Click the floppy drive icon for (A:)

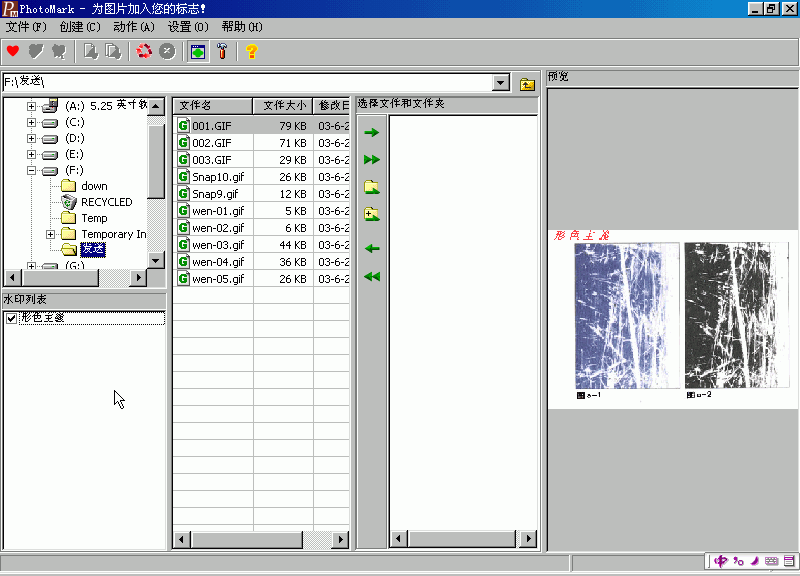(x=50, y=106)
